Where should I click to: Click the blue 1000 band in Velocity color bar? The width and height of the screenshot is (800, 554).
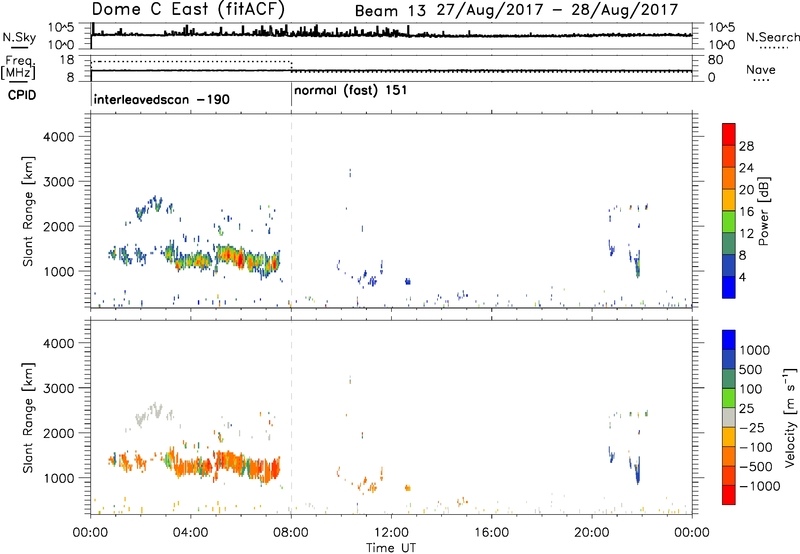click(x=729, y=340)
